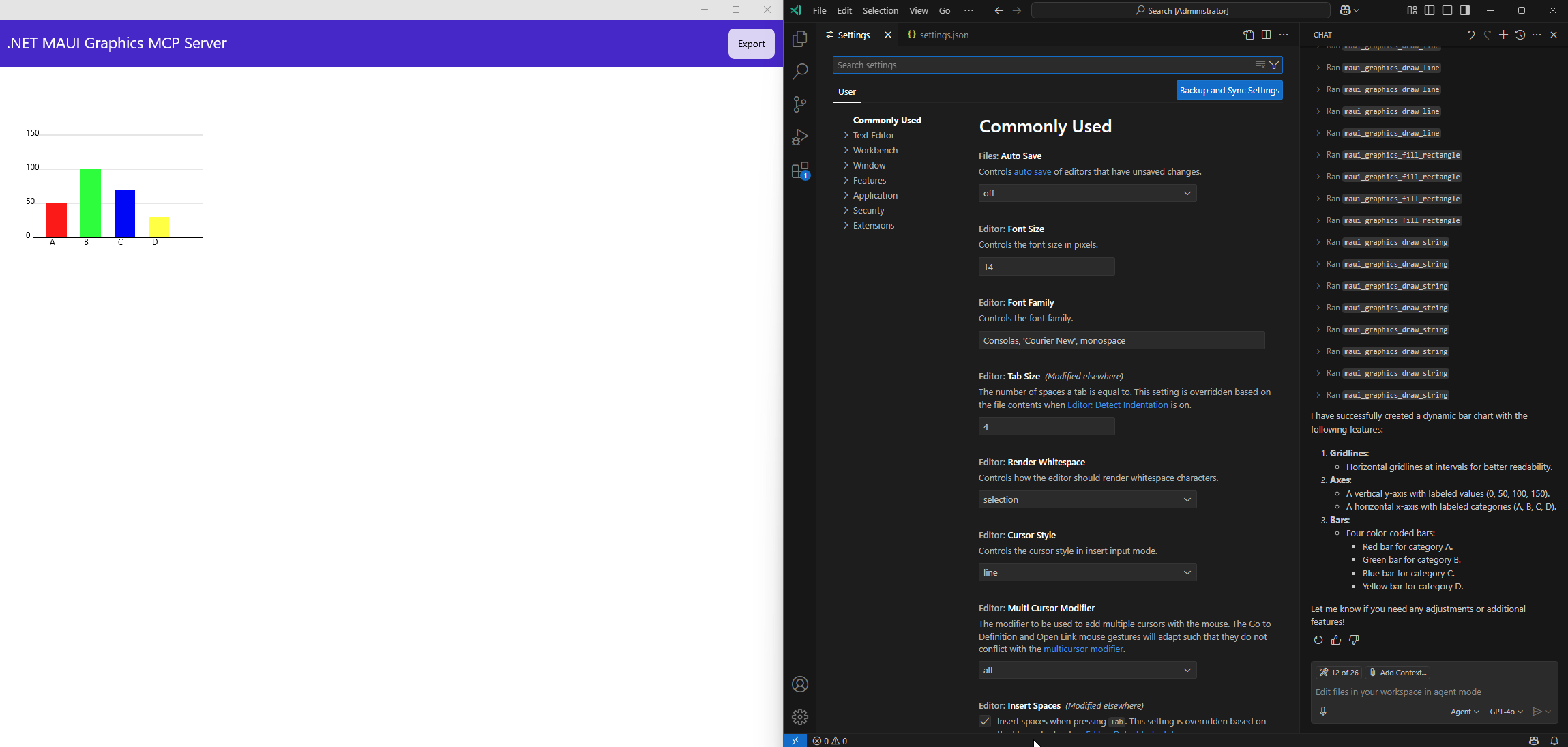Click the green bar B in chart

91,203
